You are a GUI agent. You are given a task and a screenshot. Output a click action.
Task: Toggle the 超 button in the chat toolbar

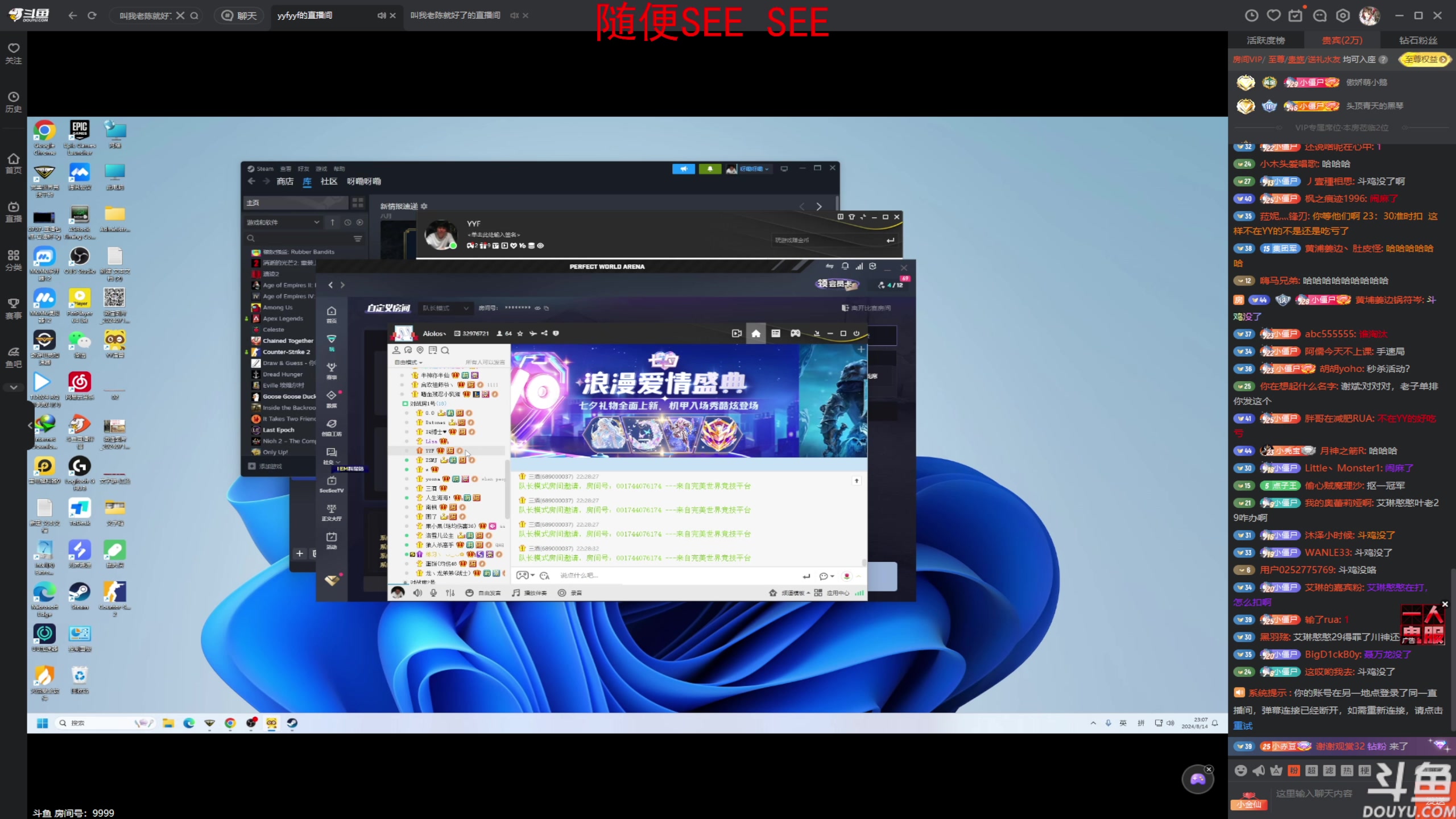click(1312, 771)
